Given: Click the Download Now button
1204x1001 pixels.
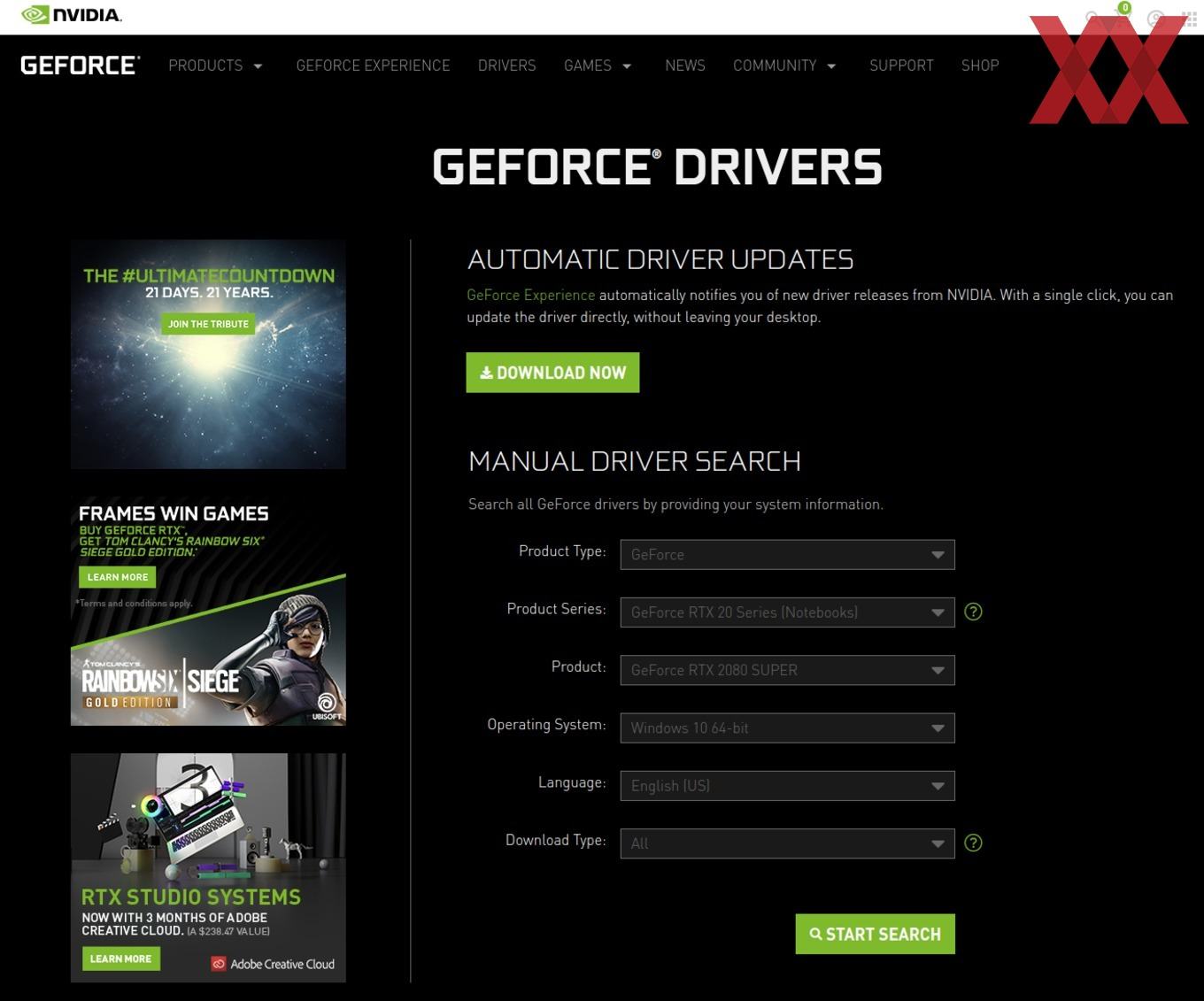Looking at the screenshot, I should [552, 373].
